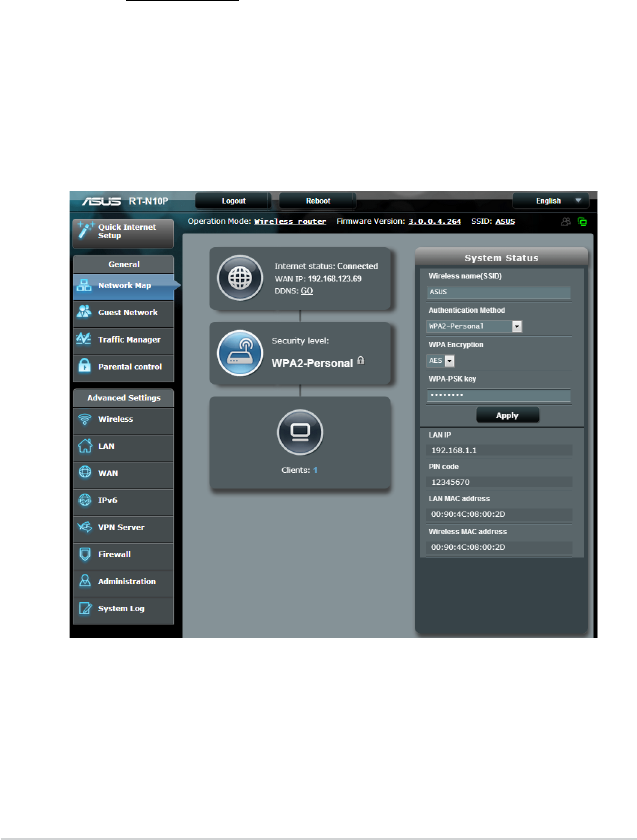The width and height of the screenshot is (637, 840).
Task: Select the wireless router security icon
Action: [x=239, y=352]
